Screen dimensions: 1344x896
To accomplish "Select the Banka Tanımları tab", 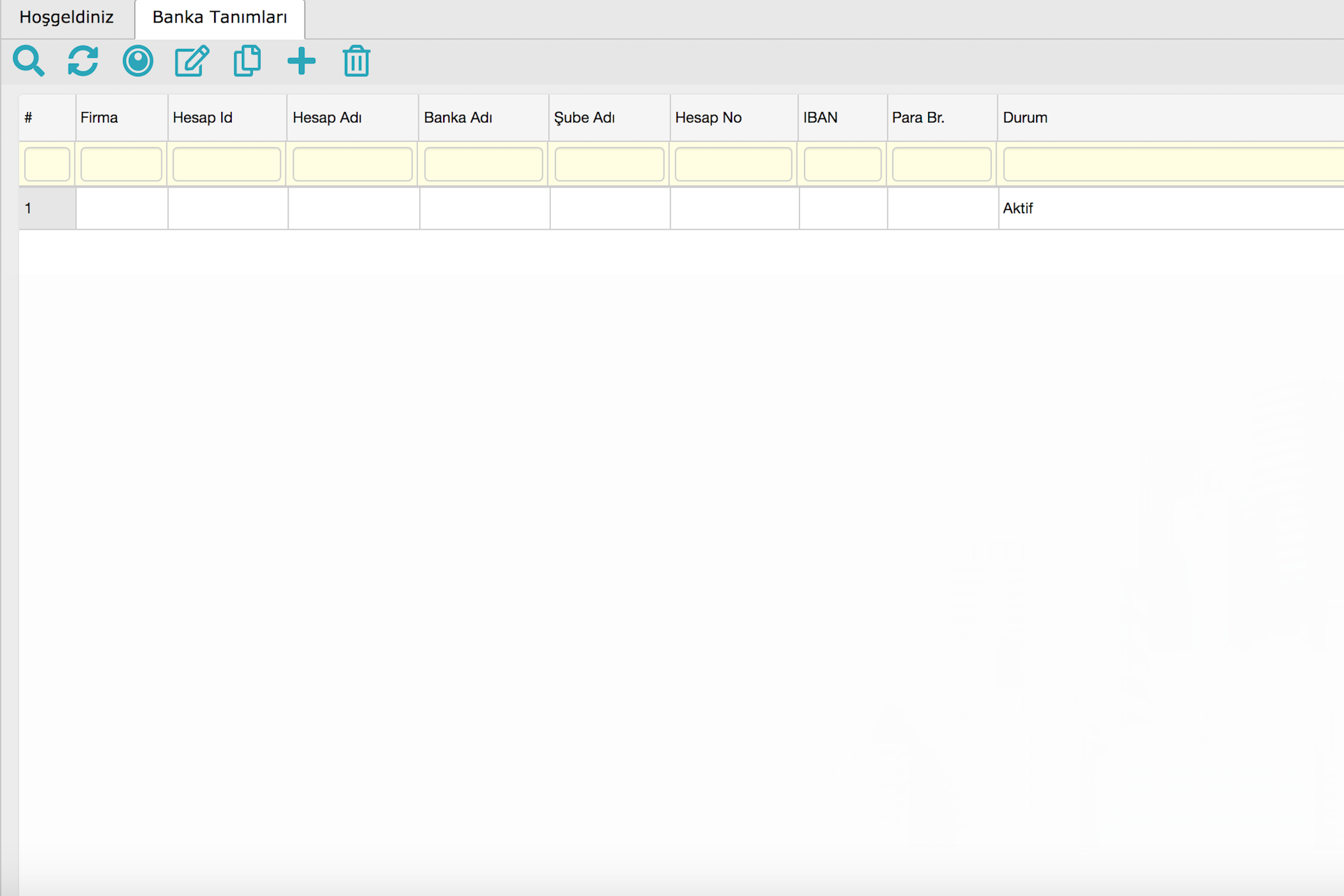I will click(220, 17).
